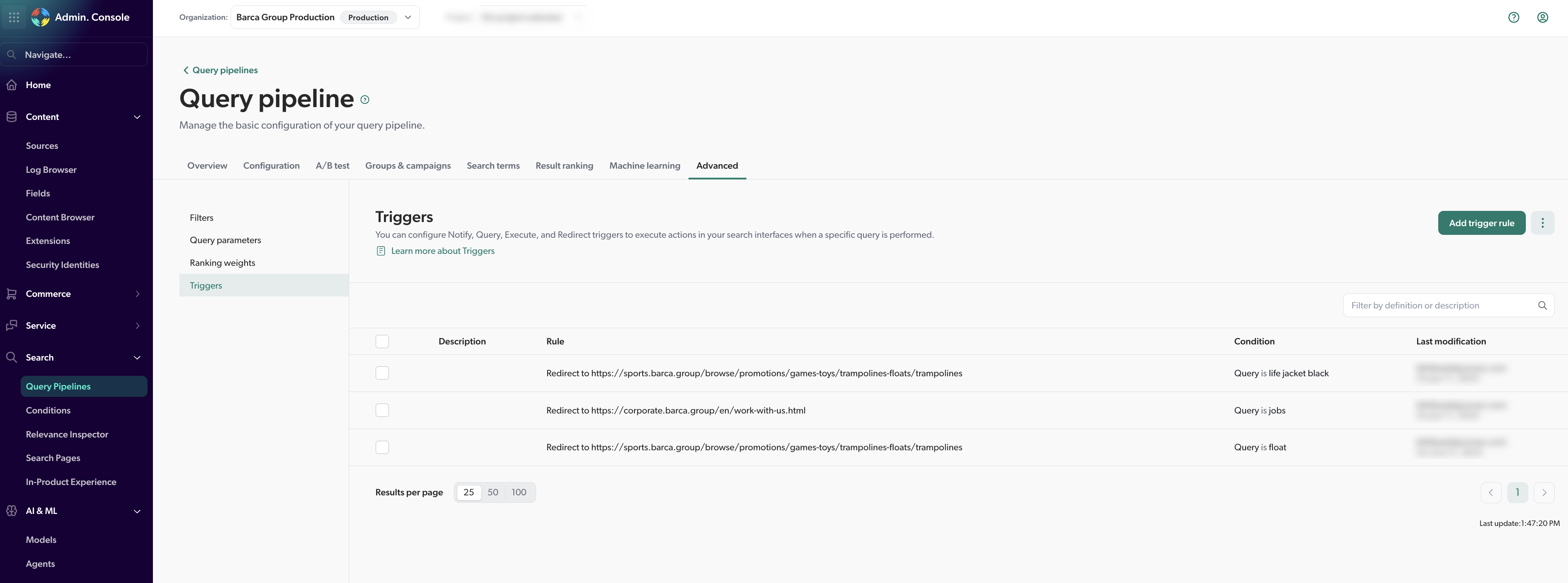The image size is (1568, 583).
Task: Open In-Product Experience in sidebar
Action: pos(71,482)
